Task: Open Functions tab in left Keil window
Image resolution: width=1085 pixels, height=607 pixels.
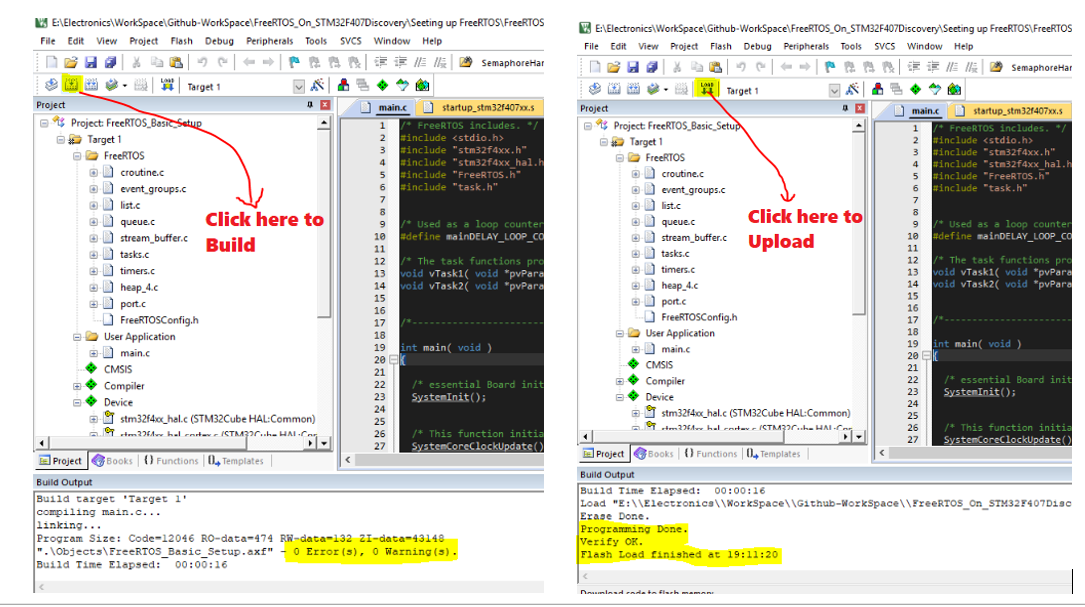Action: coord(171,461)
